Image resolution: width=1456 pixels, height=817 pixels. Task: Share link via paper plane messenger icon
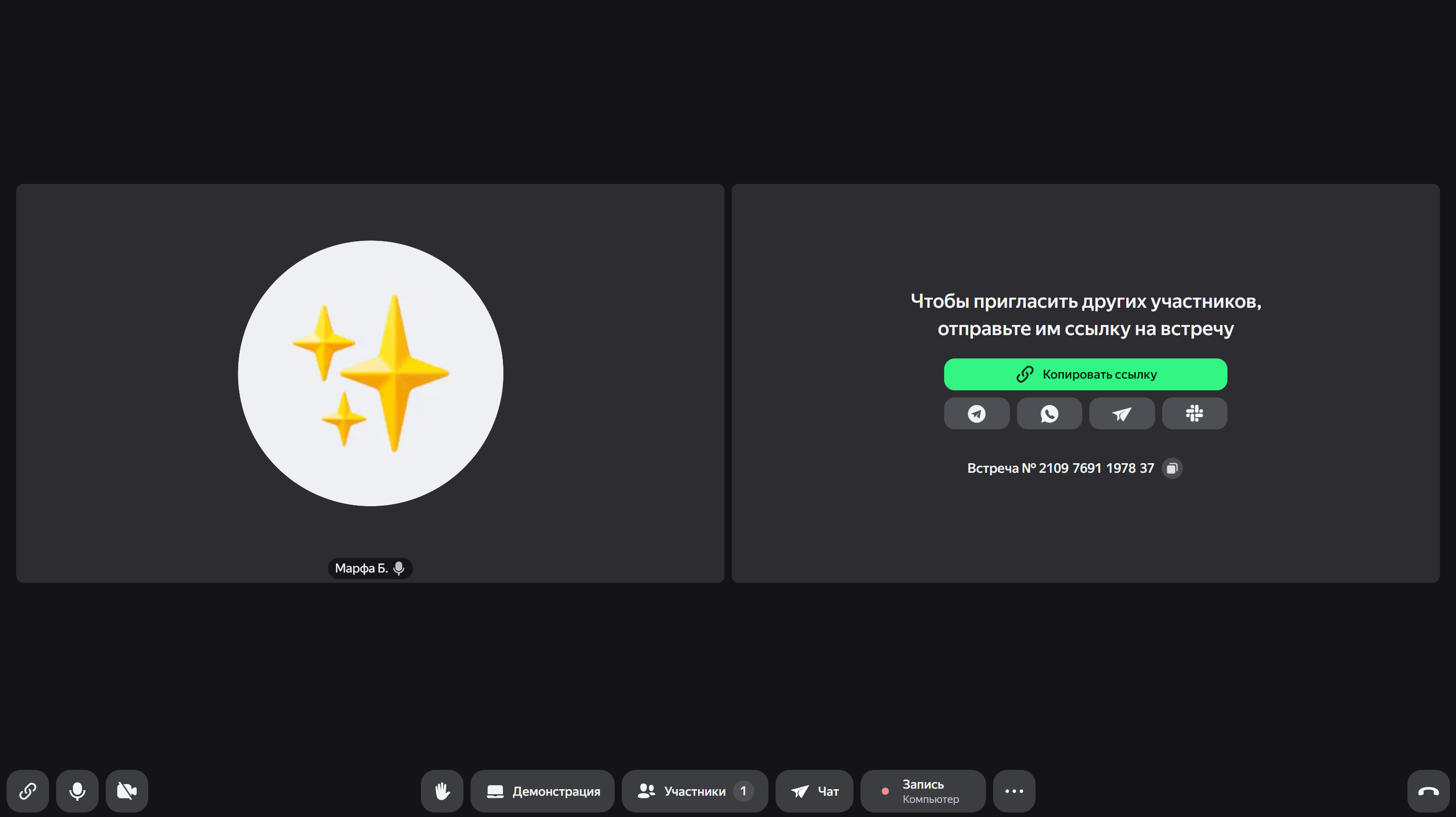(1122, 413)
